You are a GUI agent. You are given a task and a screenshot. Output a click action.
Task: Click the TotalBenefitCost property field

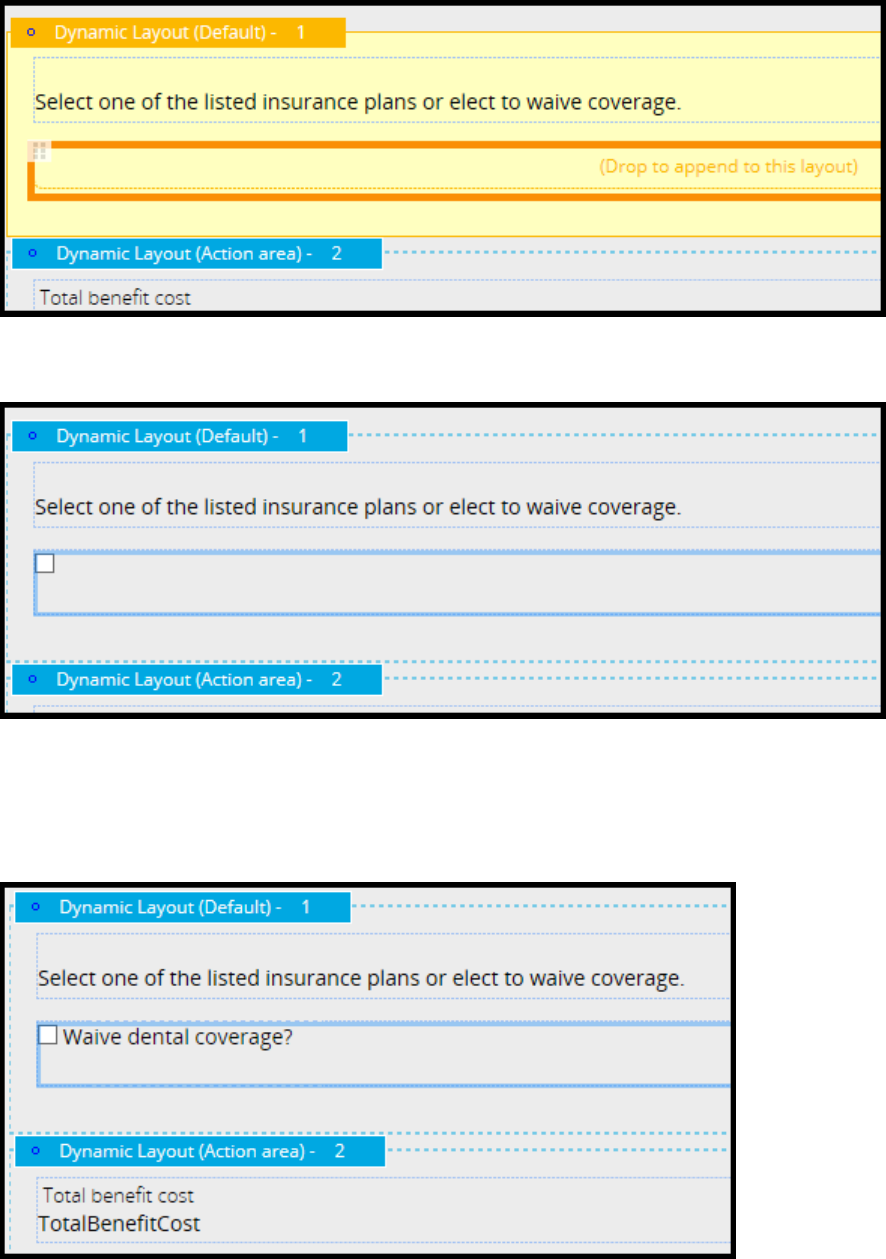(119, 1223)
